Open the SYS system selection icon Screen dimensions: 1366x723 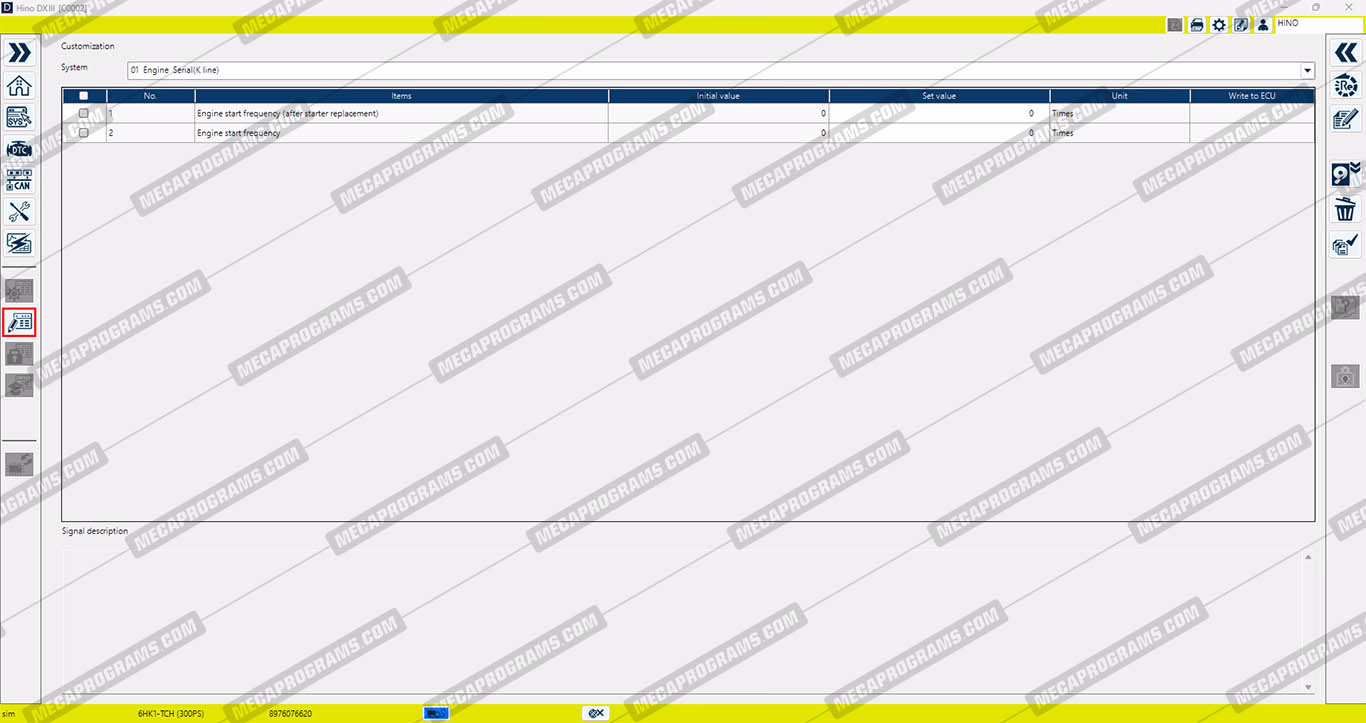[x=19, y=117]
